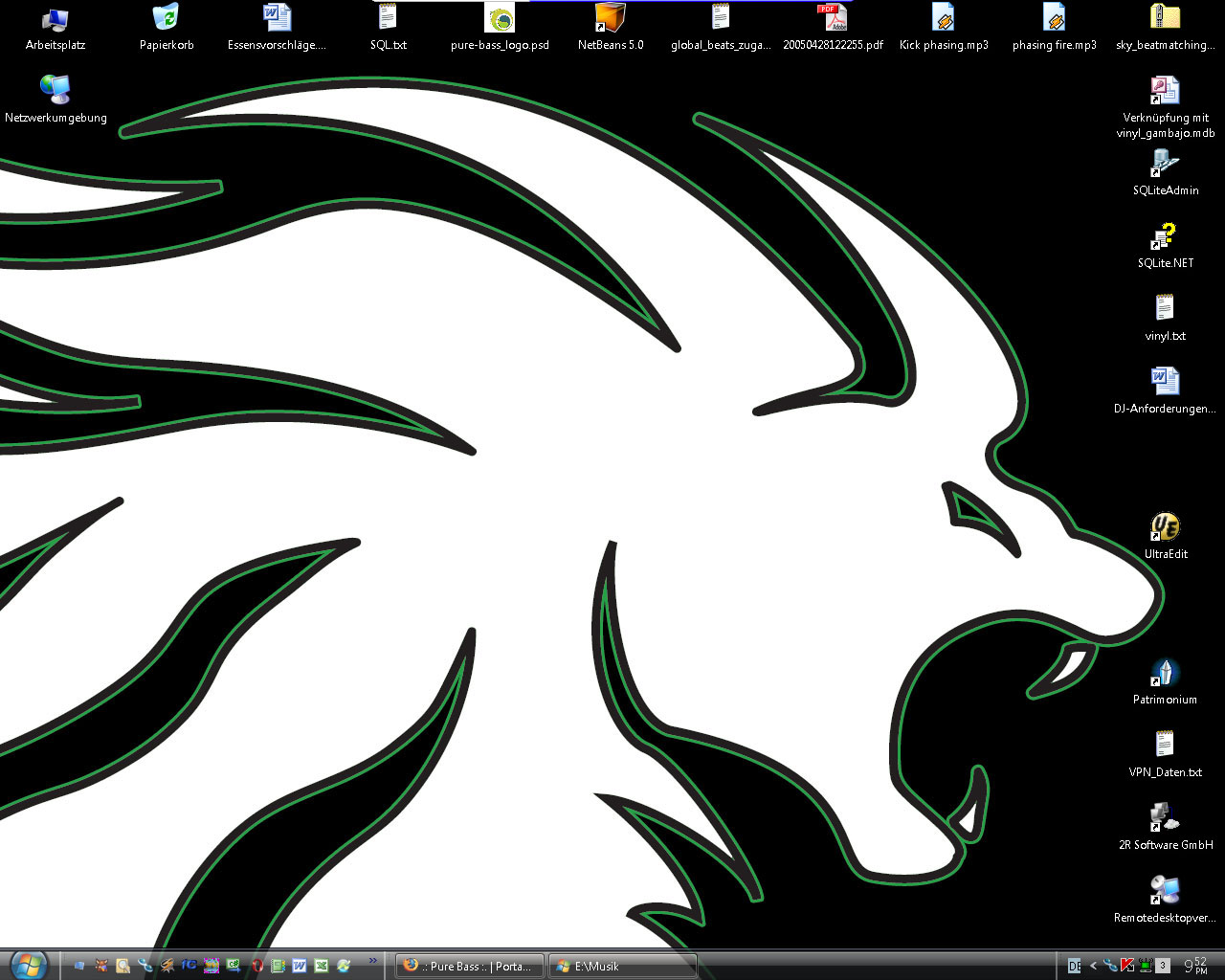Select the UltraEdit desktop icon
Screen dimensions: 1225x980
coord(1165,527)
